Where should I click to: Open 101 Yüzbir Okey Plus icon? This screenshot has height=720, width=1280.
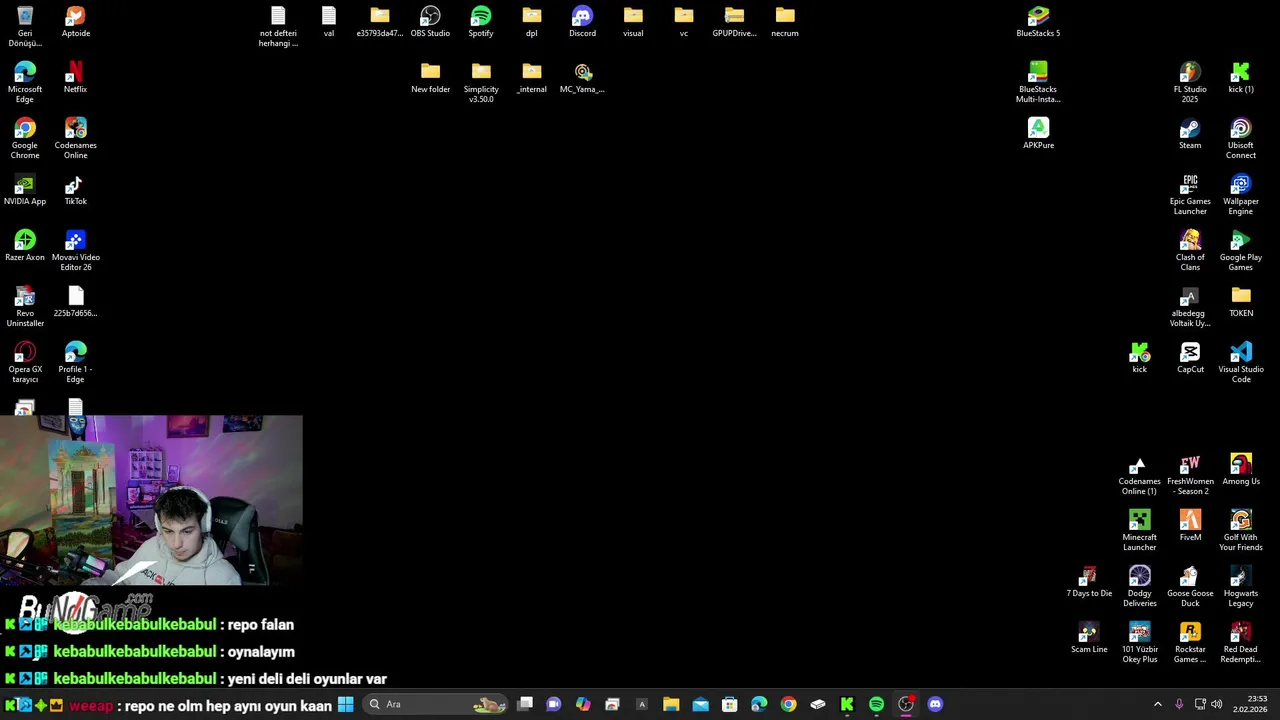tap(1139, 643)
